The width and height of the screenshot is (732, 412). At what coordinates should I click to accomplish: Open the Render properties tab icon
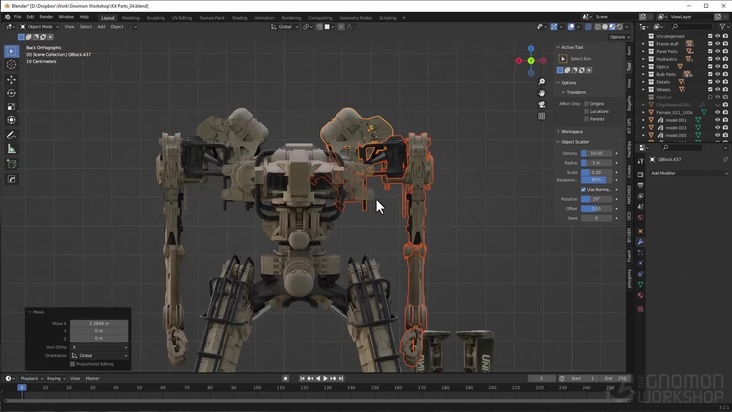tap(640, 174)
